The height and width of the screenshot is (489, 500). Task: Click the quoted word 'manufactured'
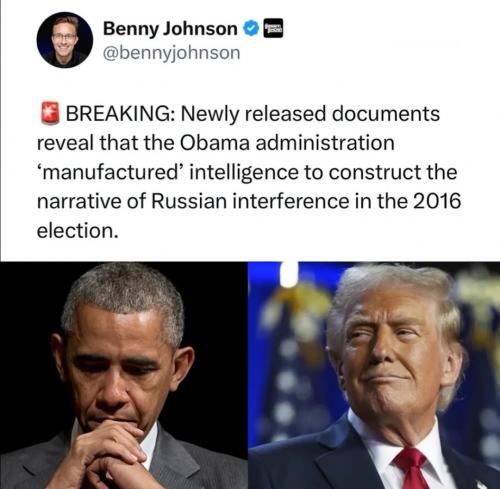[110, 172]
